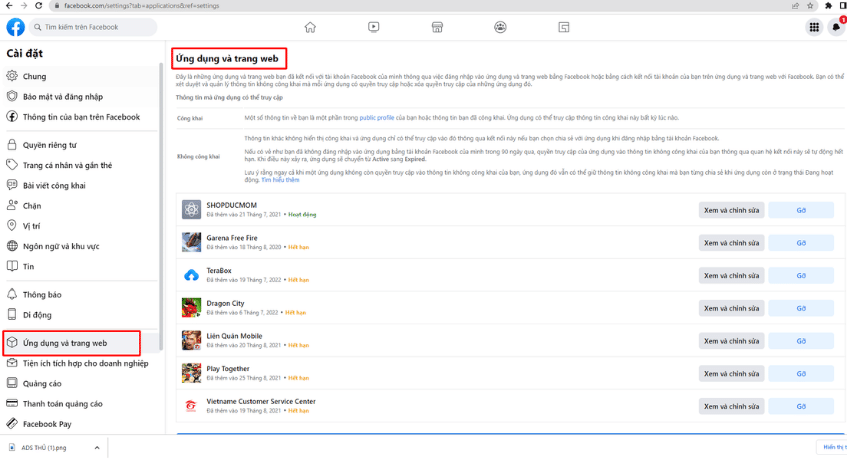Open Facebook Pay settings
This screenshot has width=847, height=460.
click(81, 424)
